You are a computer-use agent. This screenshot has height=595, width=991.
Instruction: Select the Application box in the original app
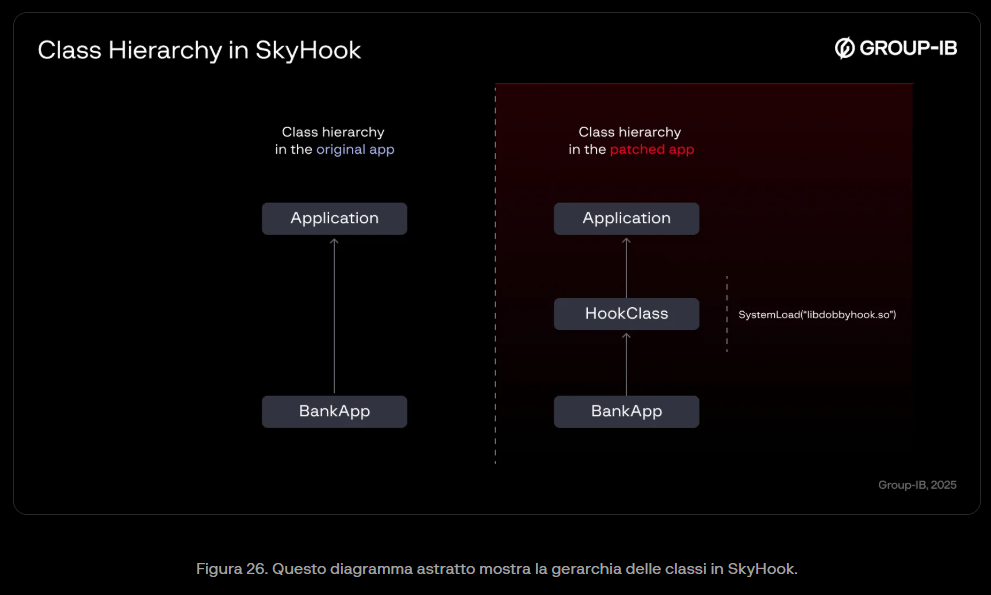click(x=334, y=218)
